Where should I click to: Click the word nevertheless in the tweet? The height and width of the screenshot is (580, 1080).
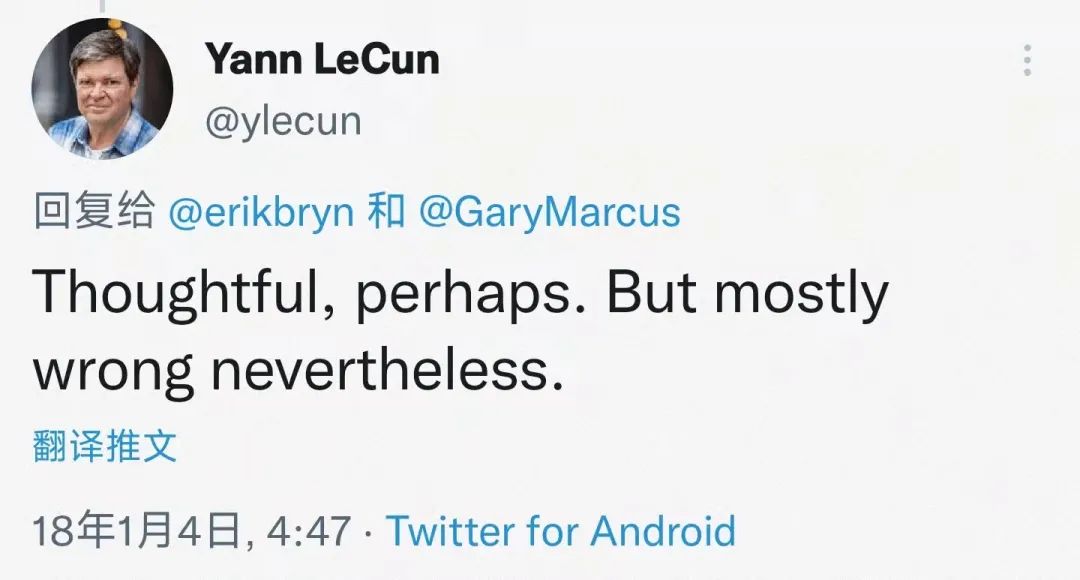380,369
